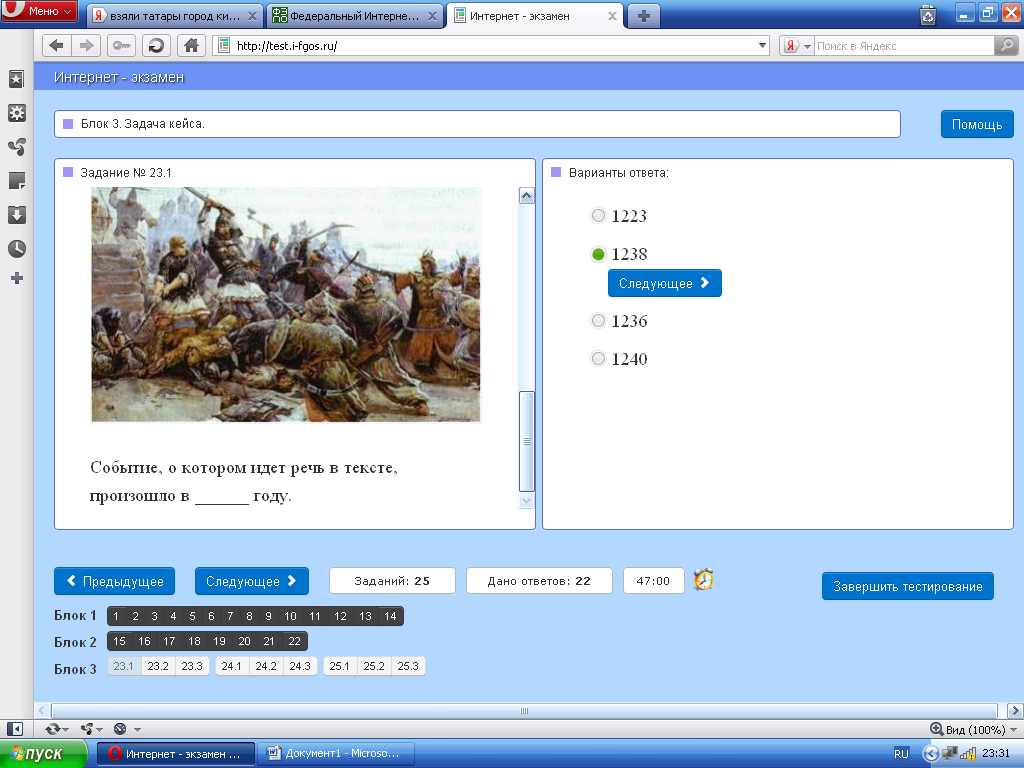Go back with the browser back arrow
Screen dimensions: 1024x768
pyautogui.click(x=57, y=46)
